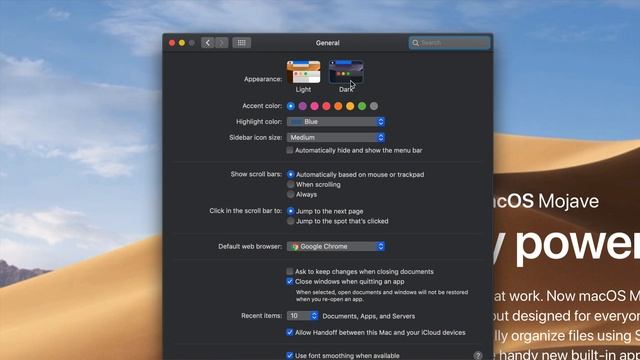Select Jump to the spot that's clicked

click(291, 221)
